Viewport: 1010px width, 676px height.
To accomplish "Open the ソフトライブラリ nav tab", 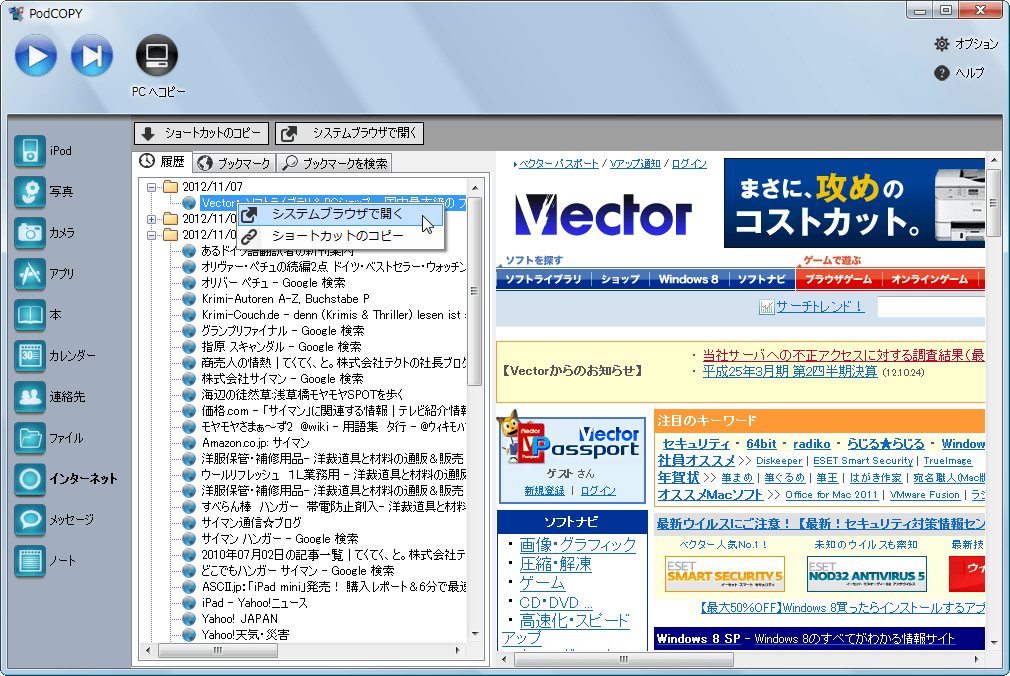I will [543, 279].
